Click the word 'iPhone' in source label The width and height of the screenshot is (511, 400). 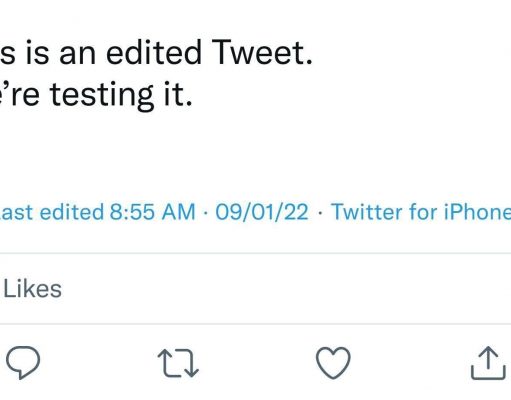point(477,212)
